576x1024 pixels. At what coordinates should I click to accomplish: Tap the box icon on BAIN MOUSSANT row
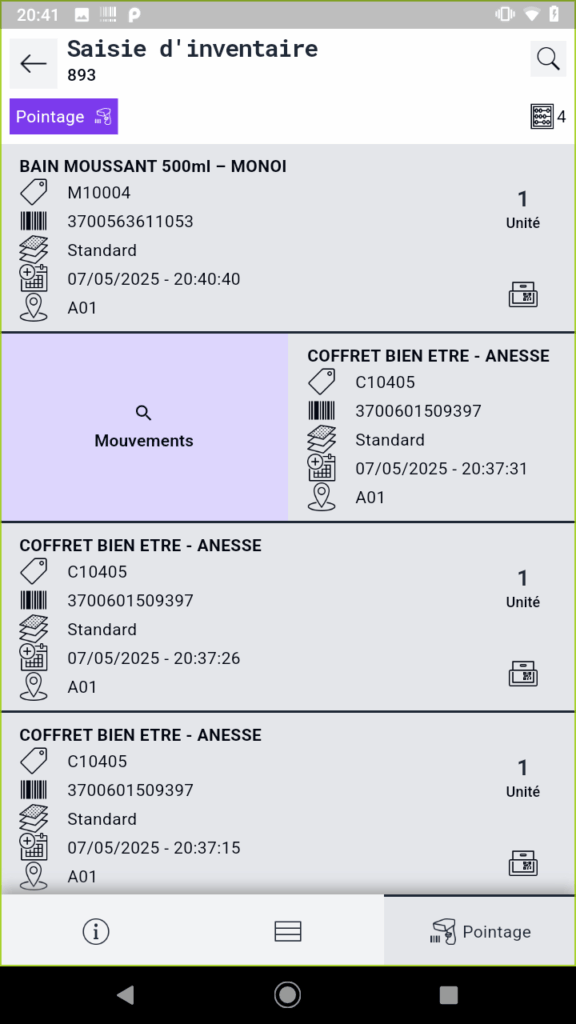(523, 295)
